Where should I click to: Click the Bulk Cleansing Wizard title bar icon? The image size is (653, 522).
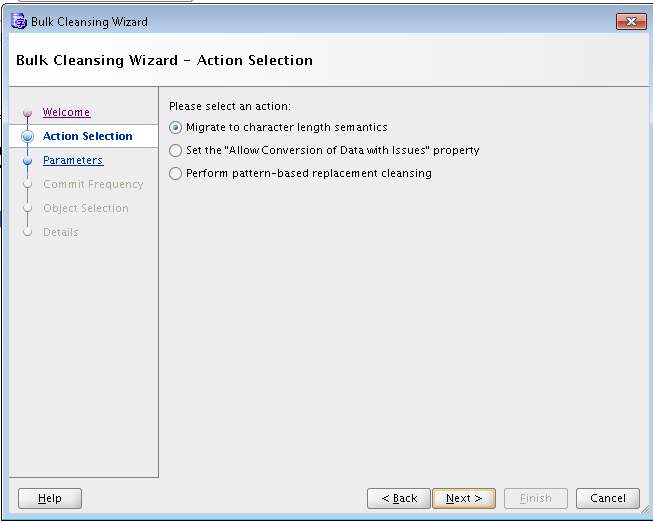tap(18, 21)
